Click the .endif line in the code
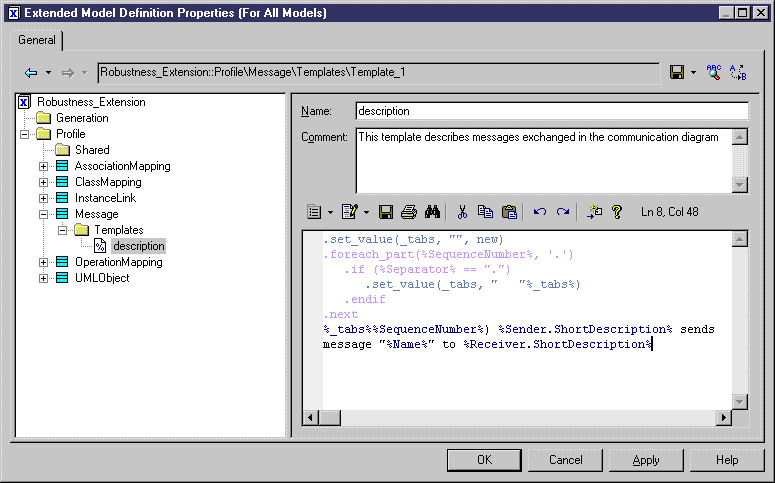Image resolution: width=775 pixels, height=483 pixels. coord(365,299)
